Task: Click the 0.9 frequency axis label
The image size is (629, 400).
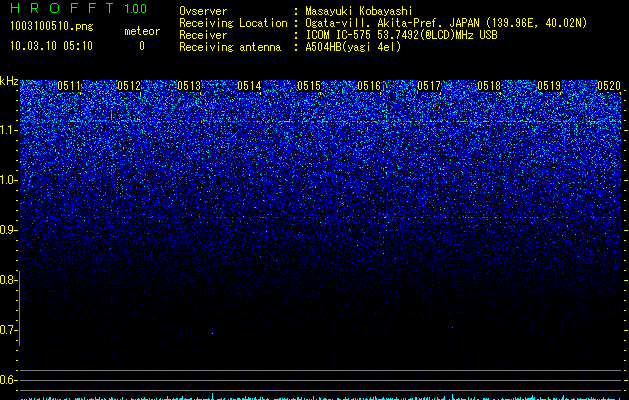Action: pyautogui.click(x=7, y=230)
